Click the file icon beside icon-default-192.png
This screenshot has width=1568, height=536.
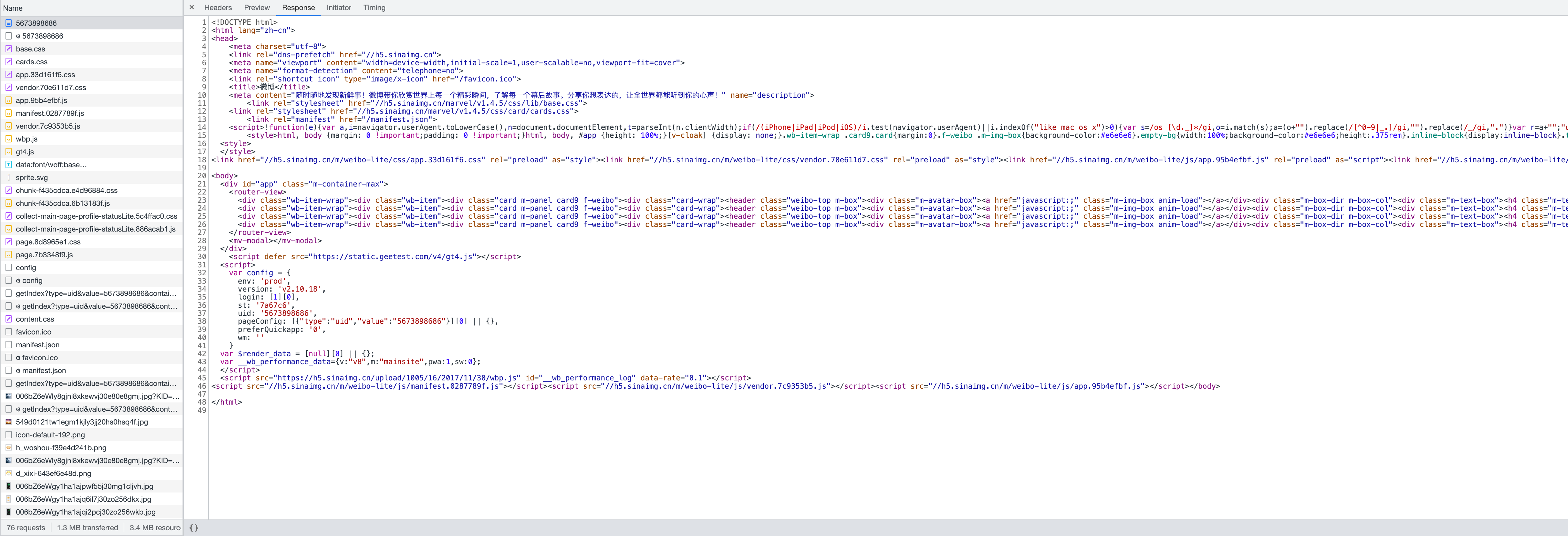tap(9, 435)
